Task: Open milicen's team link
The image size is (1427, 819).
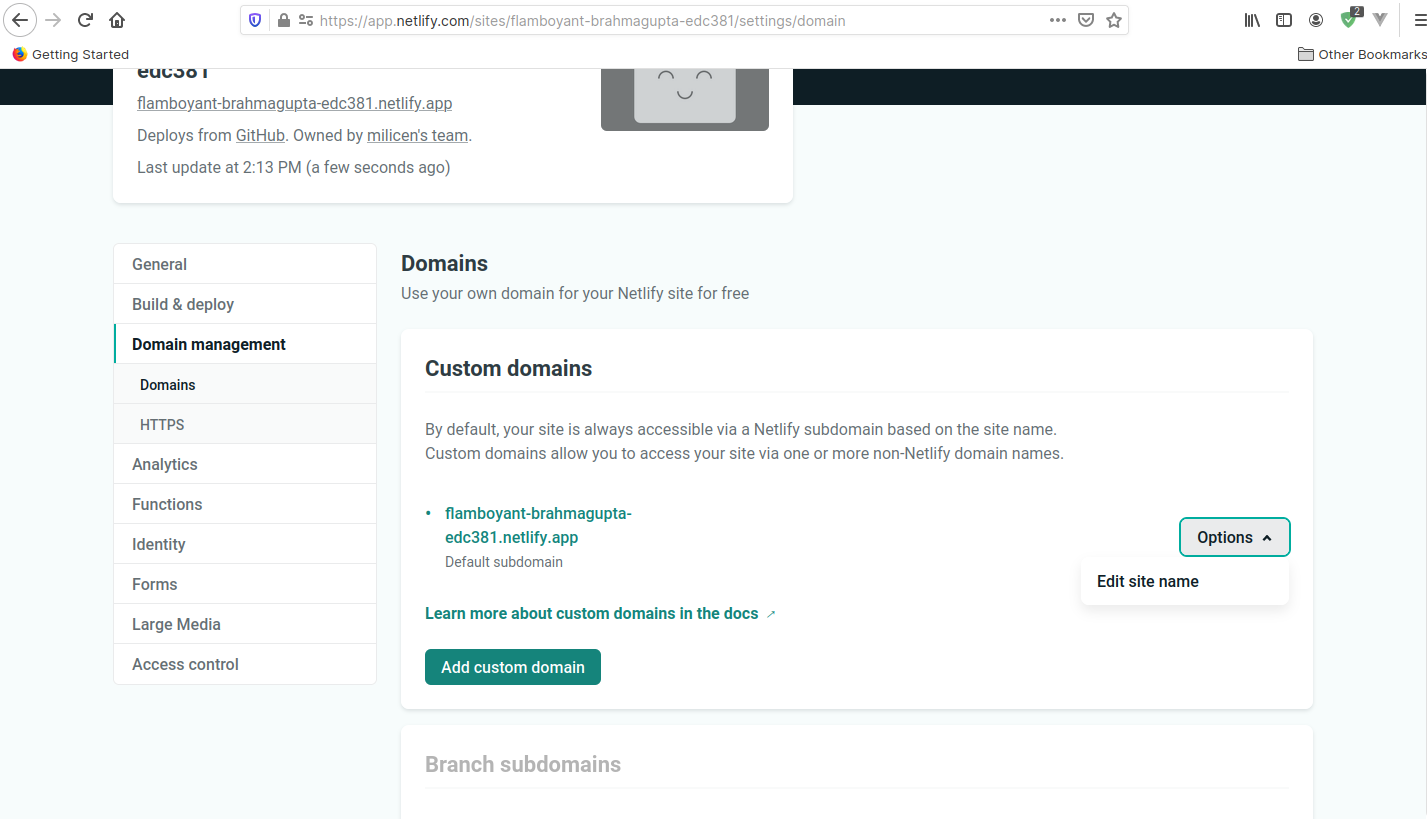Action: click(x=417, y=135)
